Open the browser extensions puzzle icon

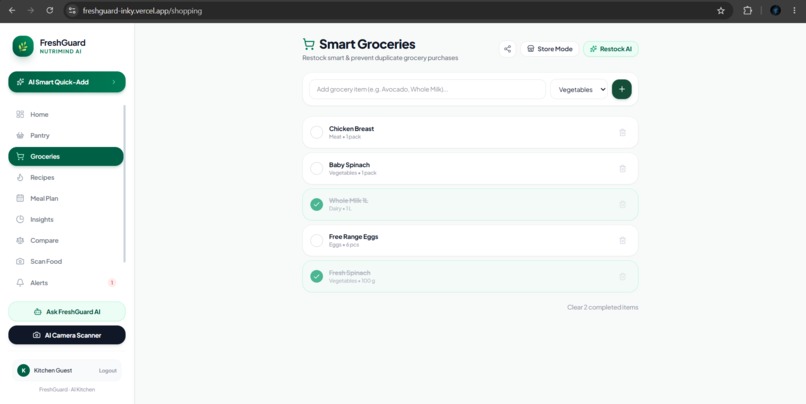(x=747, y=10)
